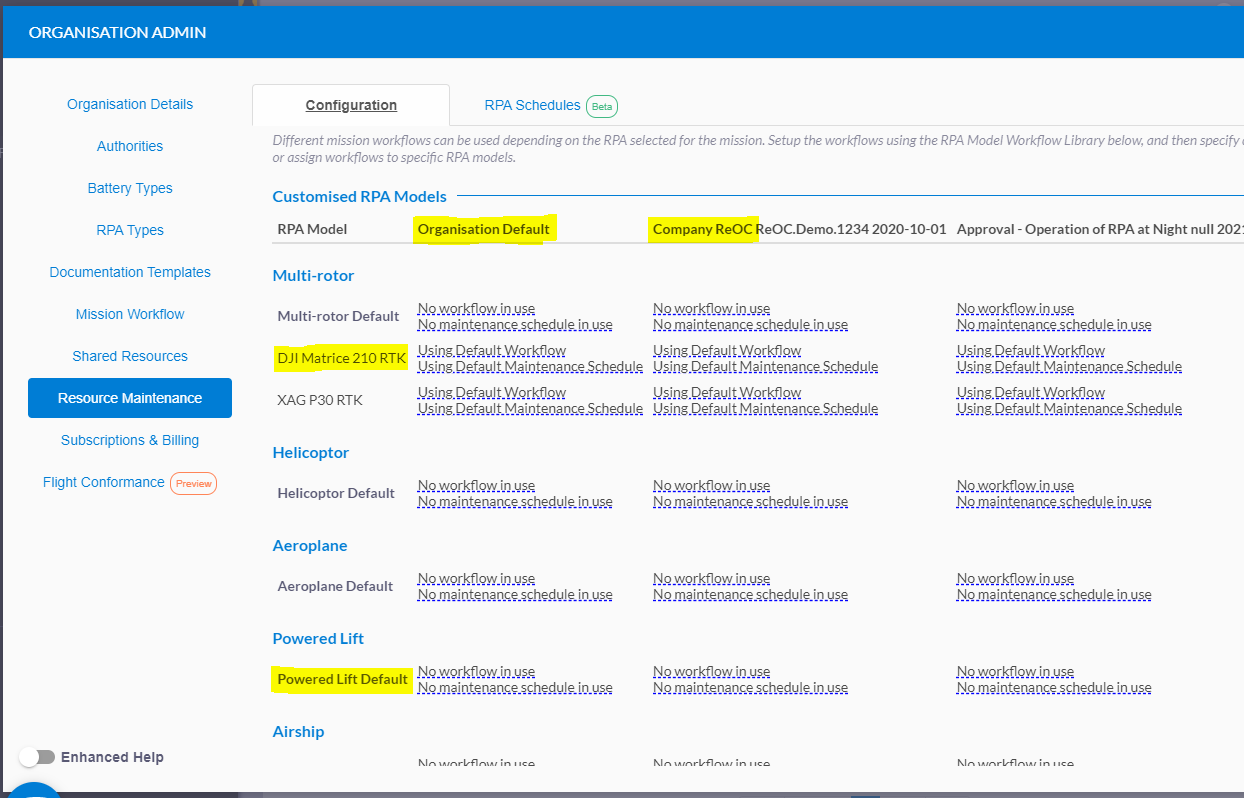This screenshot has width=1244, height=798.
Task: Open DJI Matrice 210 RTK maintenance schedule under Organisation Default
Action: pyautogui.click(x=530, y=366)
